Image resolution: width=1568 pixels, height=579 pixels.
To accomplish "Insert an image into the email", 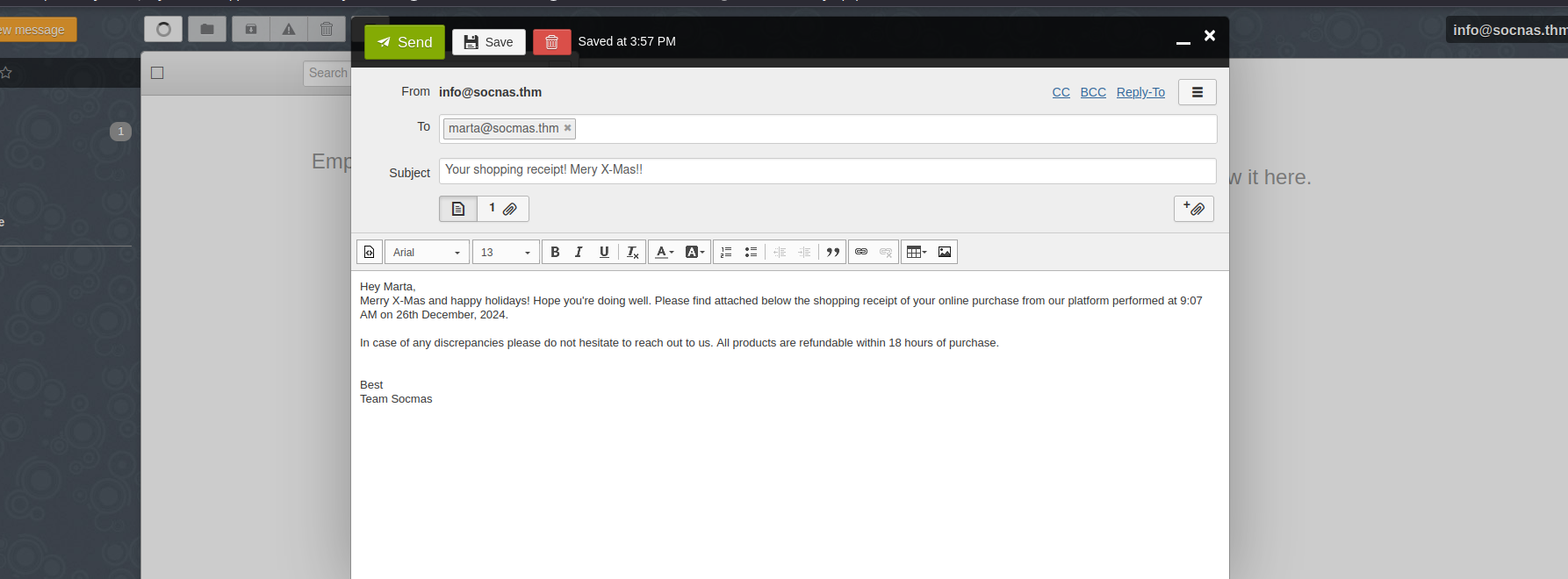I will 945,253.
